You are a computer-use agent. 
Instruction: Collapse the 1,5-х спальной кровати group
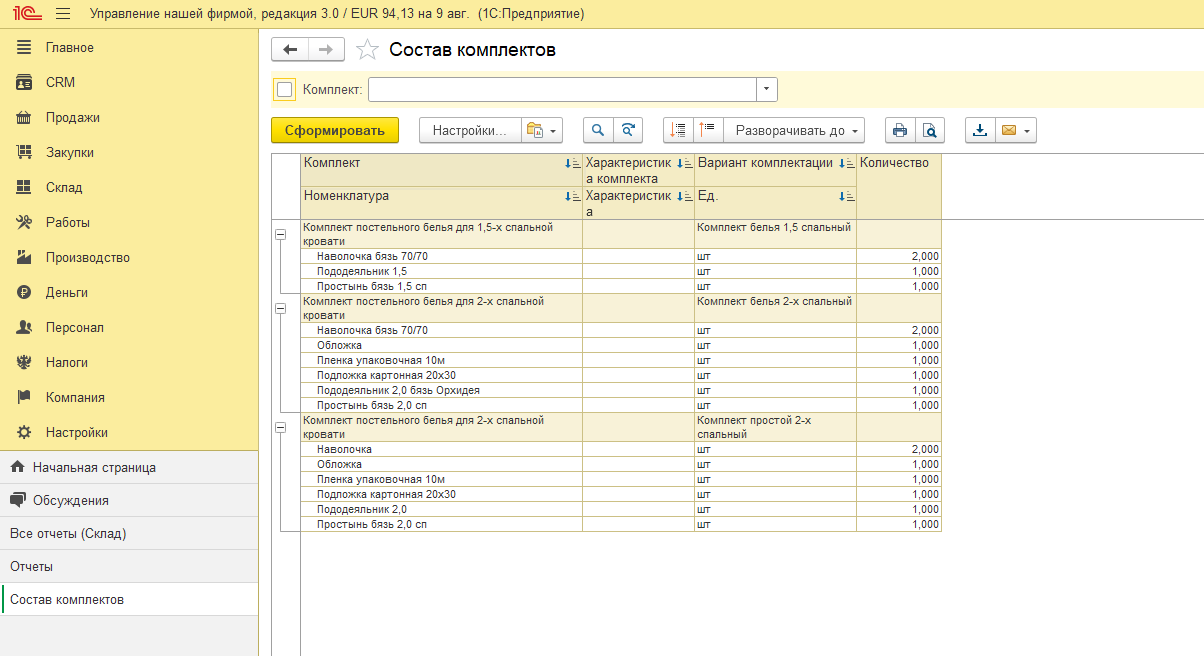tap(281, 234)
